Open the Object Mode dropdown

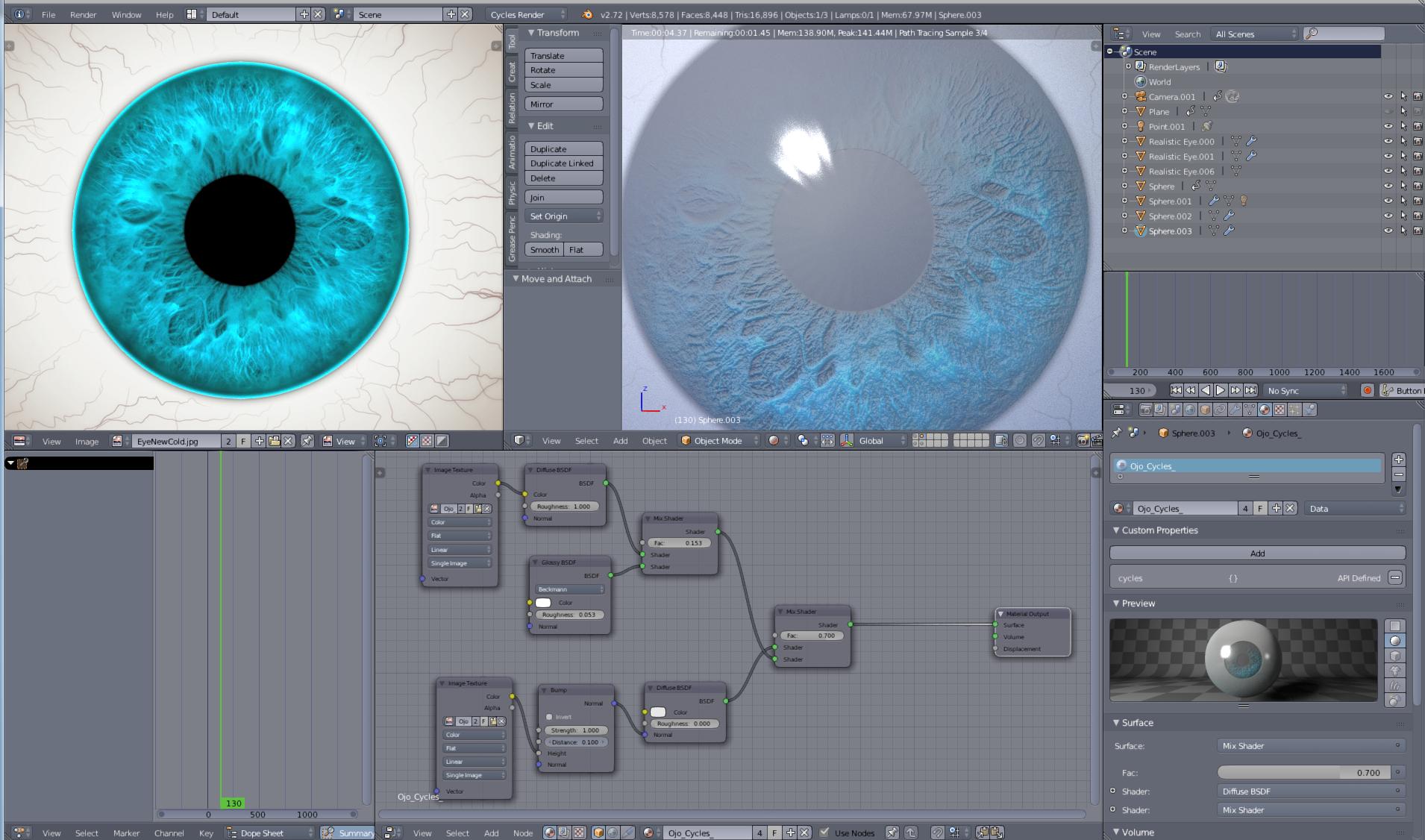(719, 441)
